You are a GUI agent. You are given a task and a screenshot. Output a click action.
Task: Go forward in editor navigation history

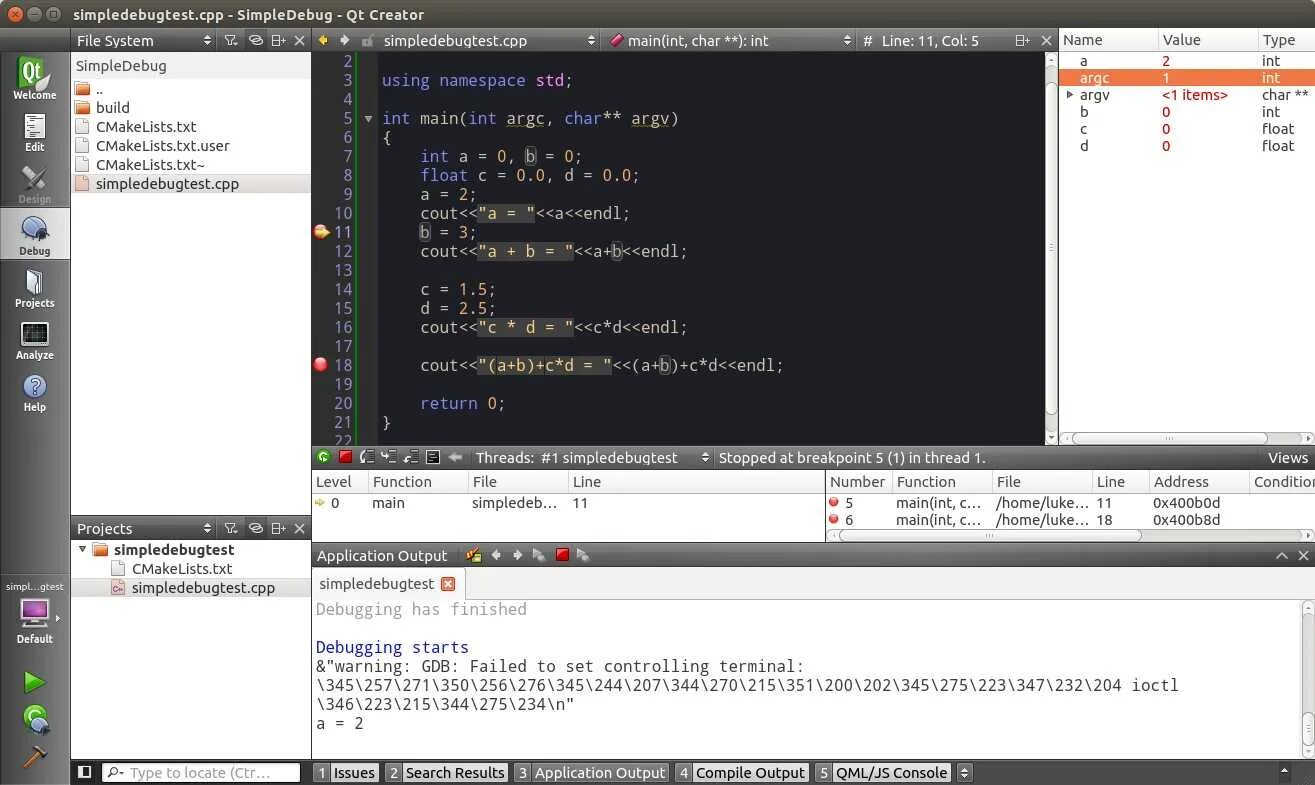[344, 40]
